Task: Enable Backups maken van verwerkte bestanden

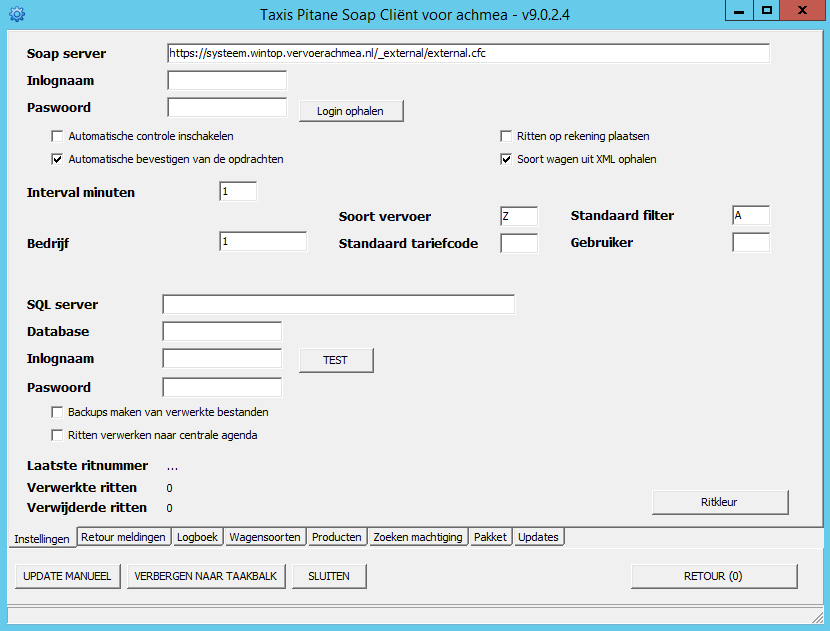Action: click(57, 412)
